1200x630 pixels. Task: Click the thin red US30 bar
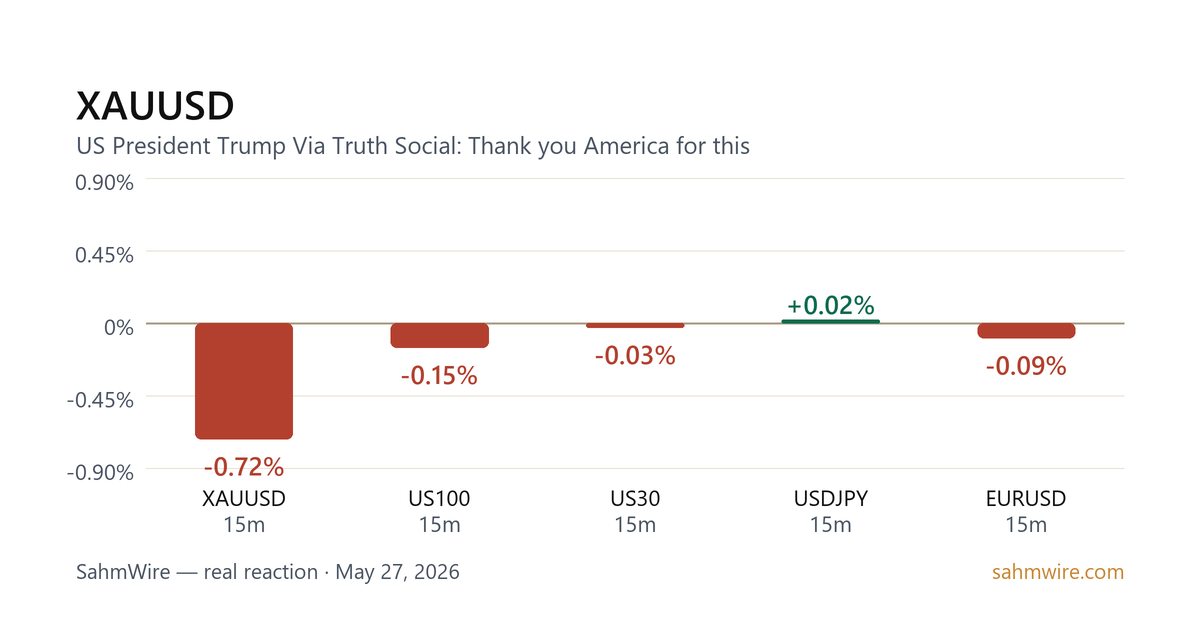(x=635, y=325)
